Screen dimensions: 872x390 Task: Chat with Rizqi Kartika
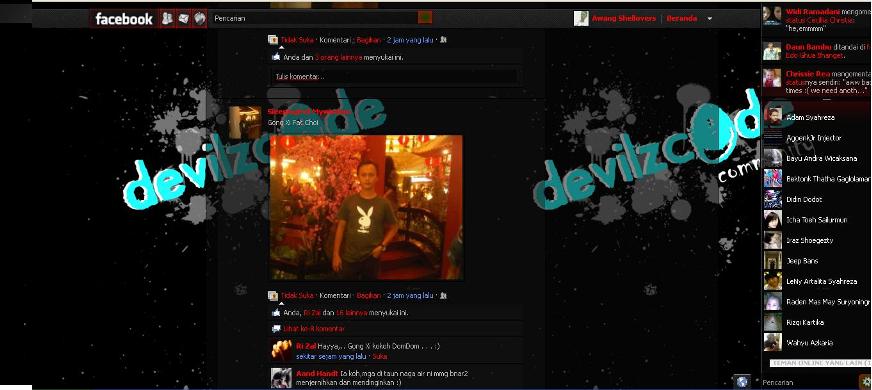pyautogui.click(x=817, y=322)
